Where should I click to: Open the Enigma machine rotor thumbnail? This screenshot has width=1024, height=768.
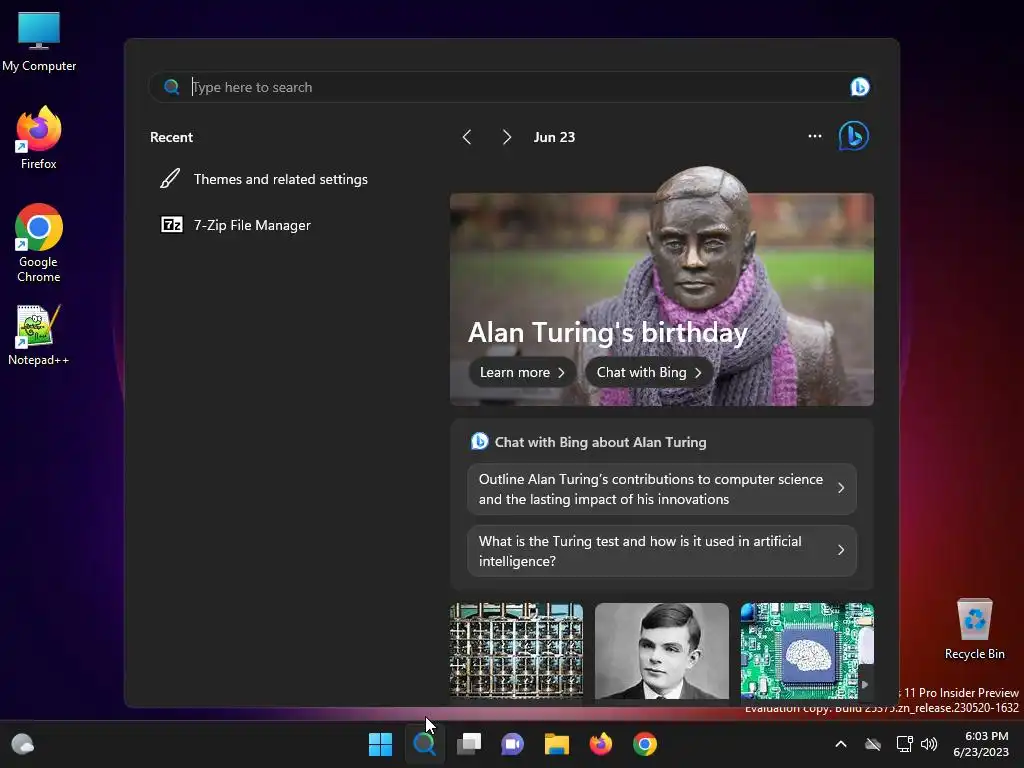point(516,650)
